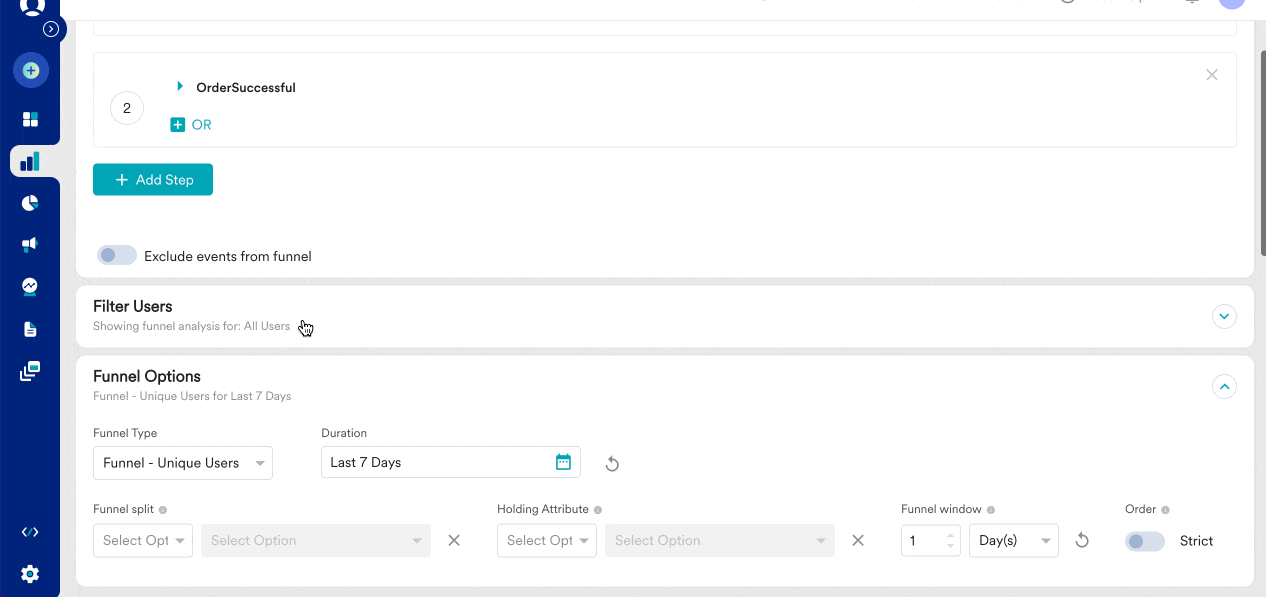1266x597 pixels.
Task: Click the step number 2 circle
Action: 127,108
